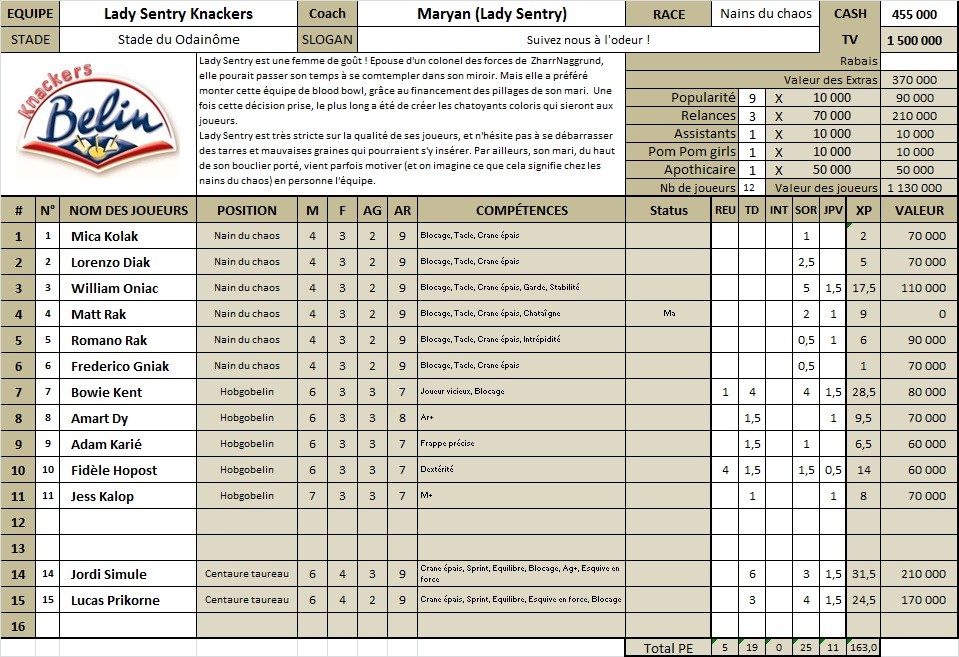
Task: Click Lucas Prikorne's AG value 2
Action: click(x=372, y=600)
